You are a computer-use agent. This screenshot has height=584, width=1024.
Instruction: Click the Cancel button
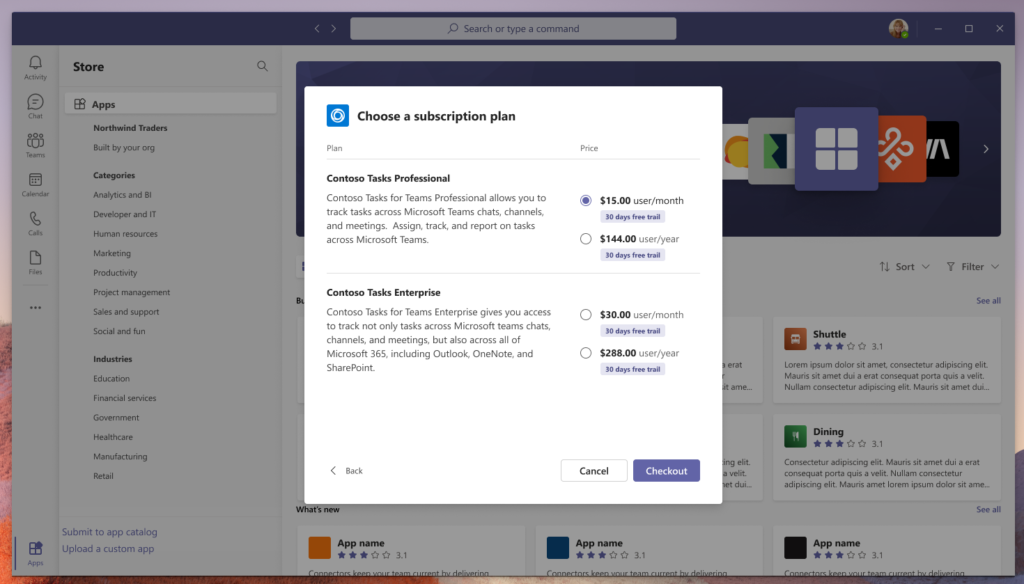(594, 471)
